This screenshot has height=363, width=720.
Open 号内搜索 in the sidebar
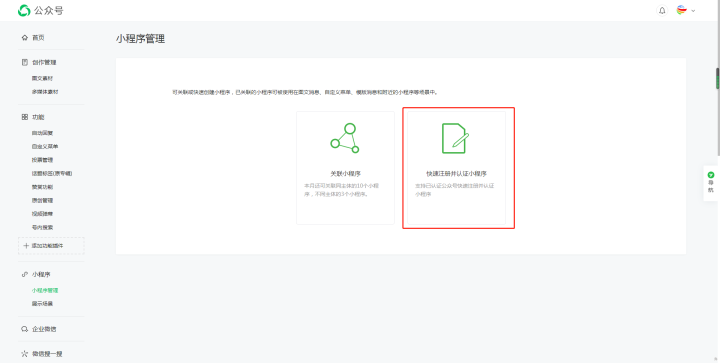coord(42,227)
